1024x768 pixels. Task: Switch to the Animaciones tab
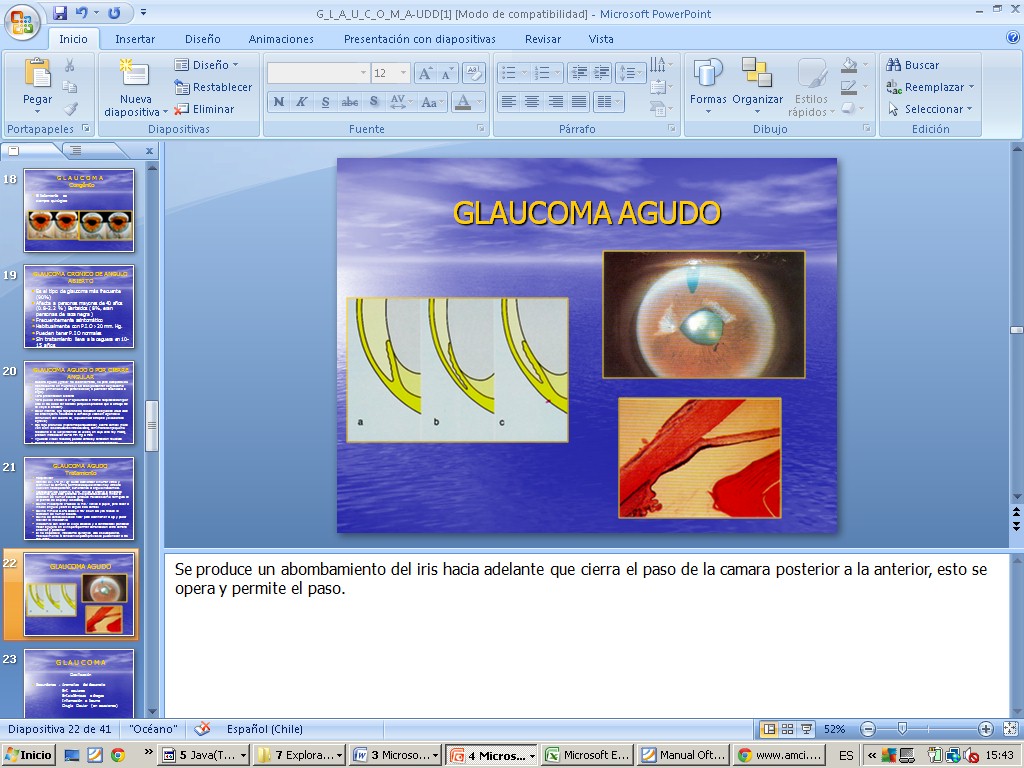tap(281, 39)
